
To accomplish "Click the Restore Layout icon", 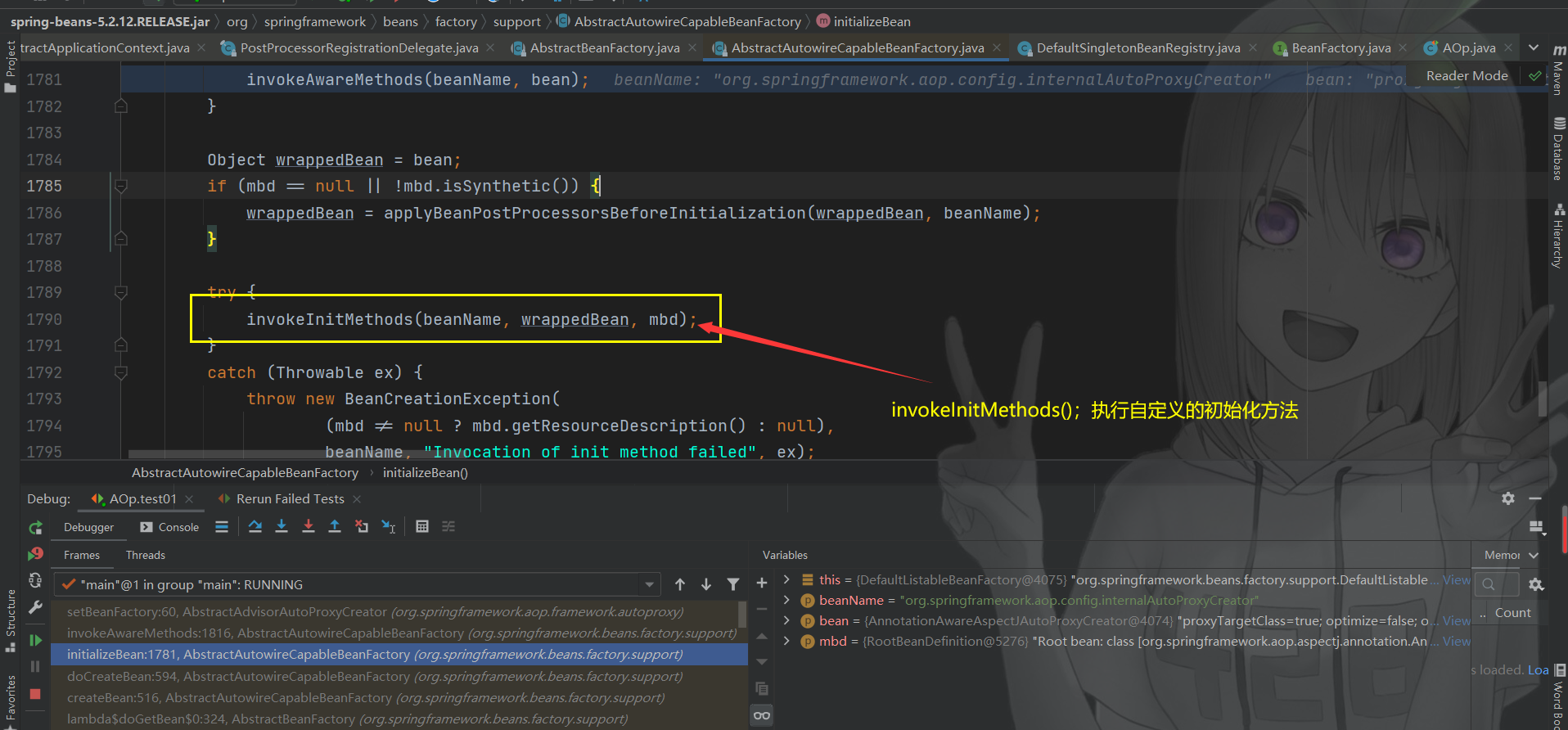I will coord(1536,527).
